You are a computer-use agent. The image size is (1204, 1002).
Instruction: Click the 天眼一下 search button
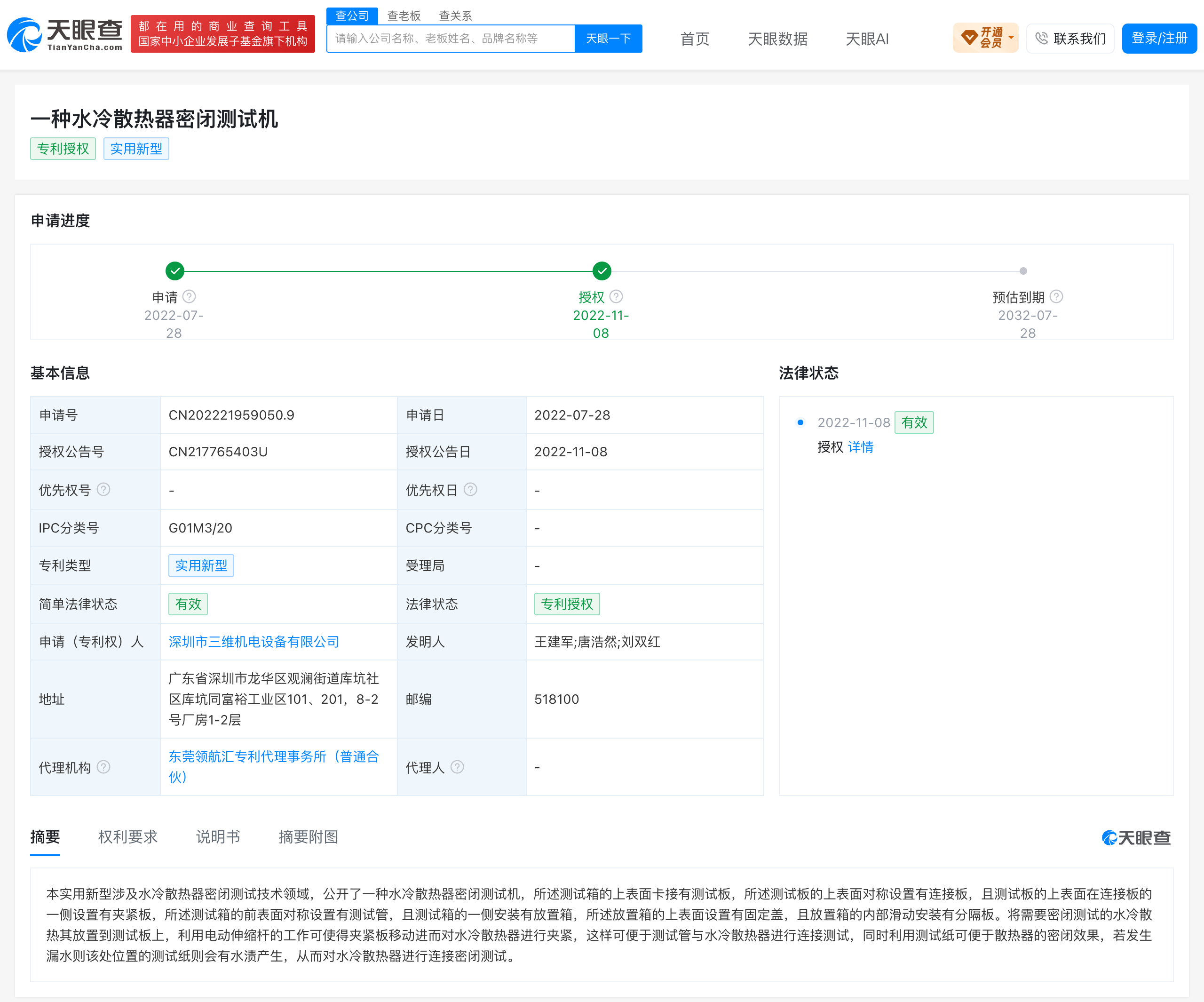click(608, 39)
